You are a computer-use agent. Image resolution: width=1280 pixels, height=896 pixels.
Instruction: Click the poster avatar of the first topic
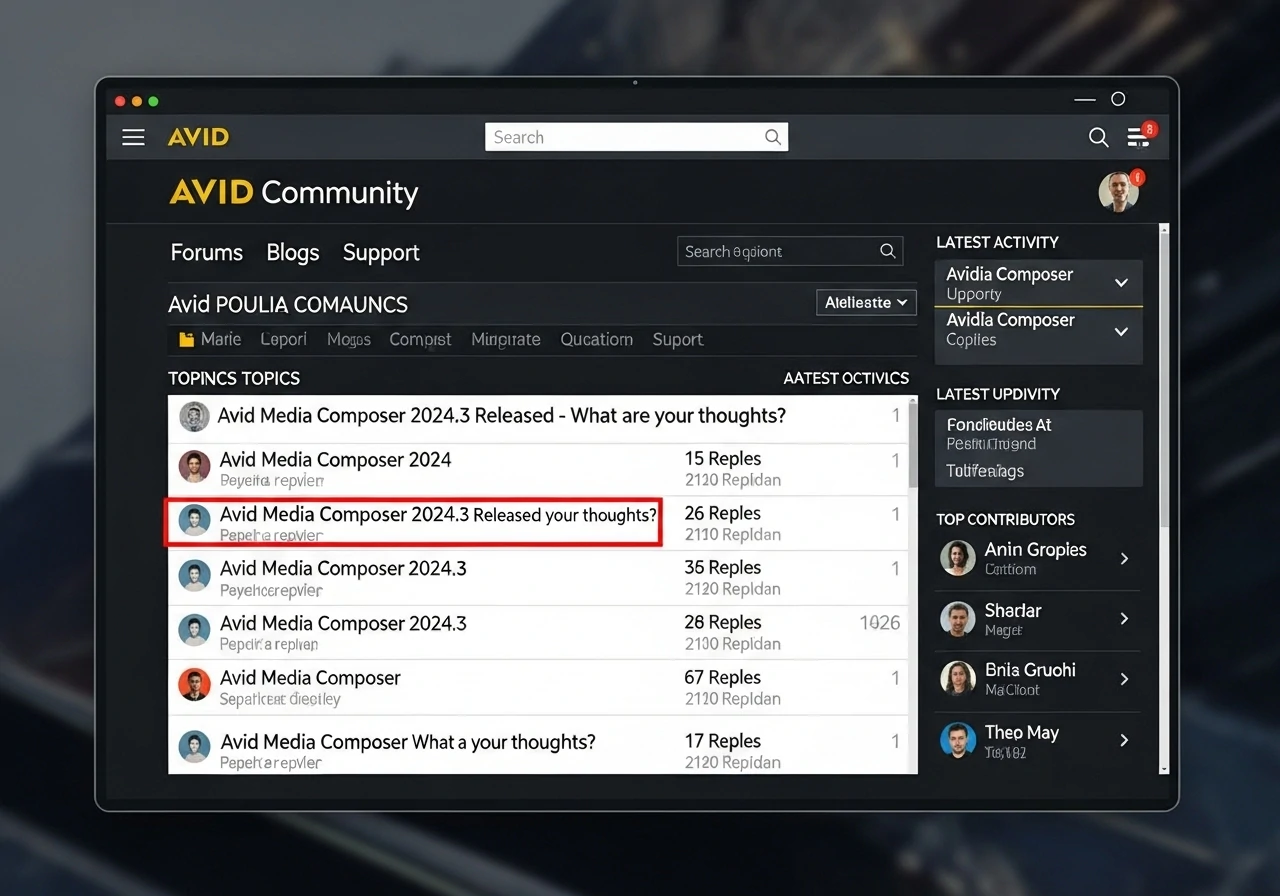(193, 416)
